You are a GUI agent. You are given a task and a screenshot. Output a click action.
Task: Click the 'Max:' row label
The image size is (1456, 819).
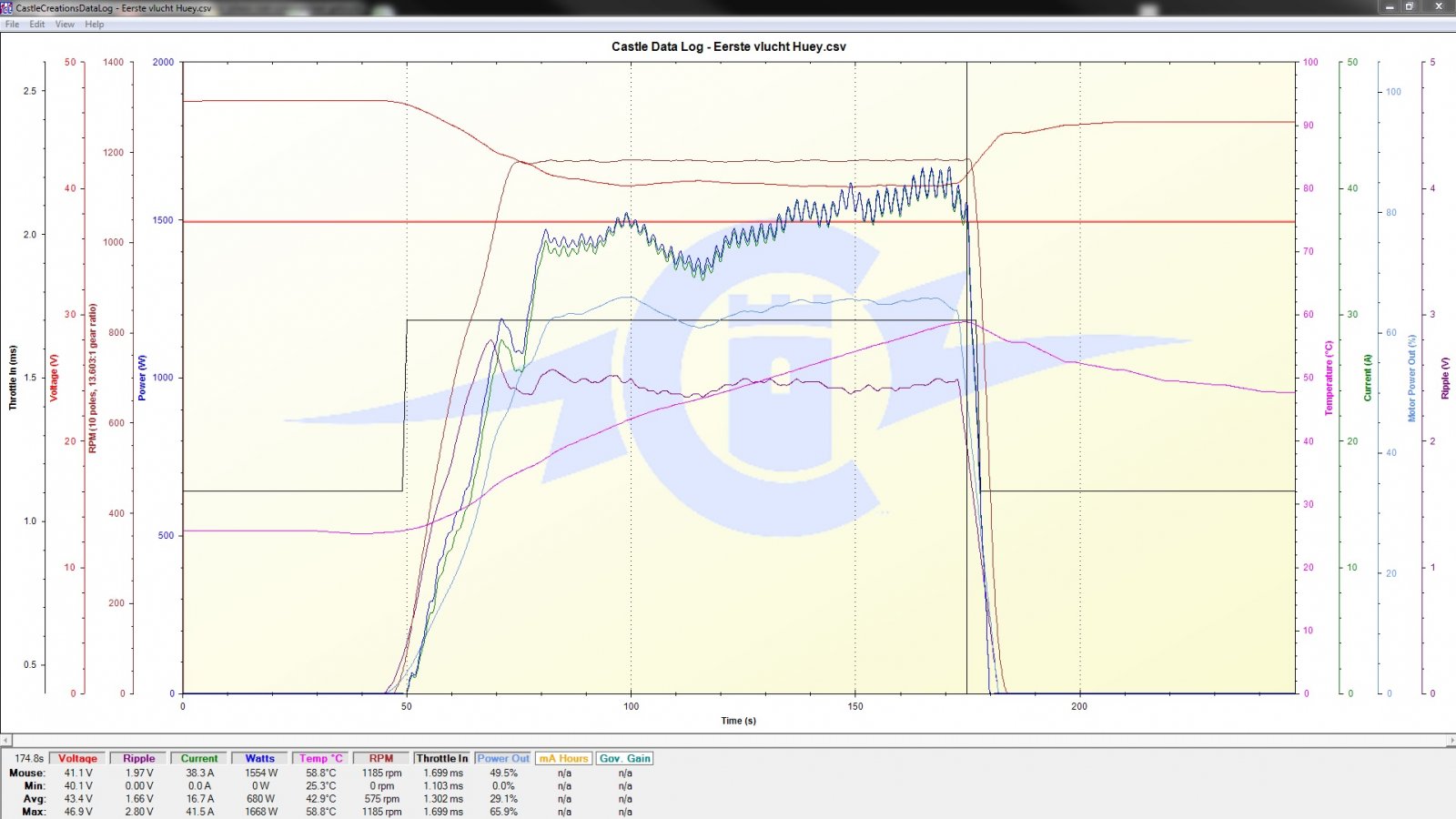click(x=34, y=812)
